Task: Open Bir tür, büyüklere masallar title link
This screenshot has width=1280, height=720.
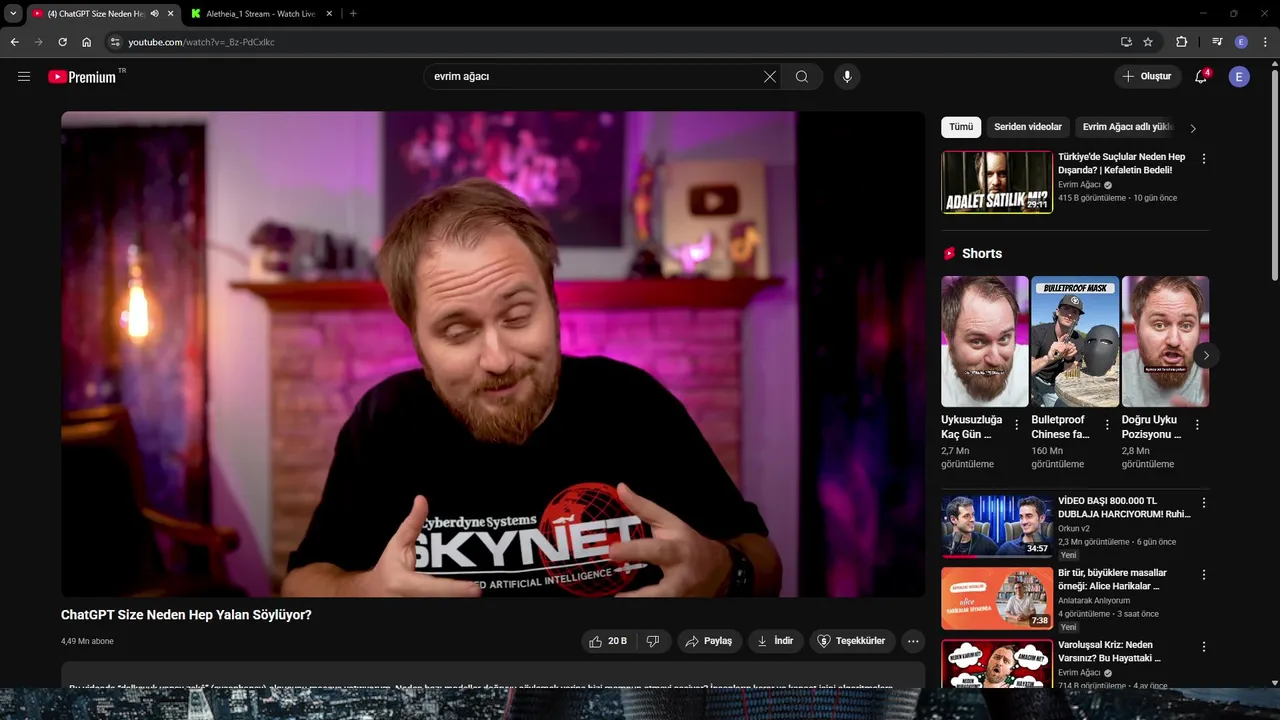Action: pyautogui.click(x=1112, y=579)
